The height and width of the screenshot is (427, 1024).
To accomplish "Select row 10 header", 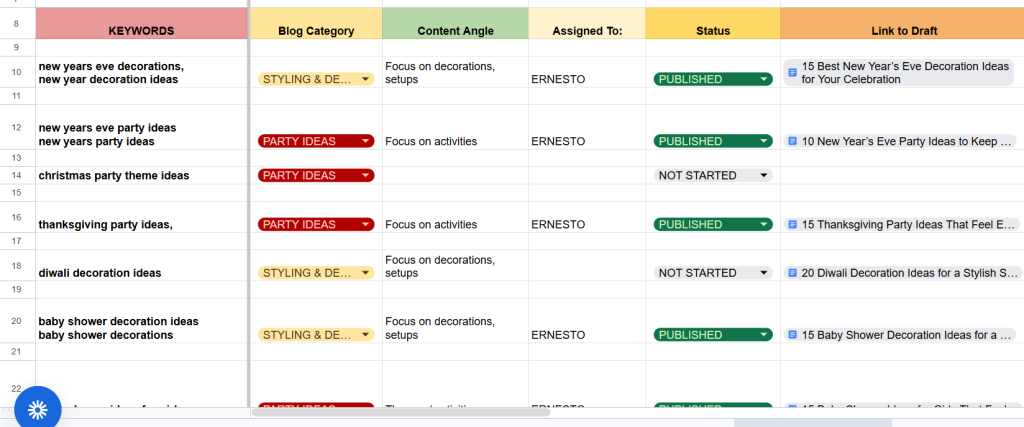I will pos(17,72).
